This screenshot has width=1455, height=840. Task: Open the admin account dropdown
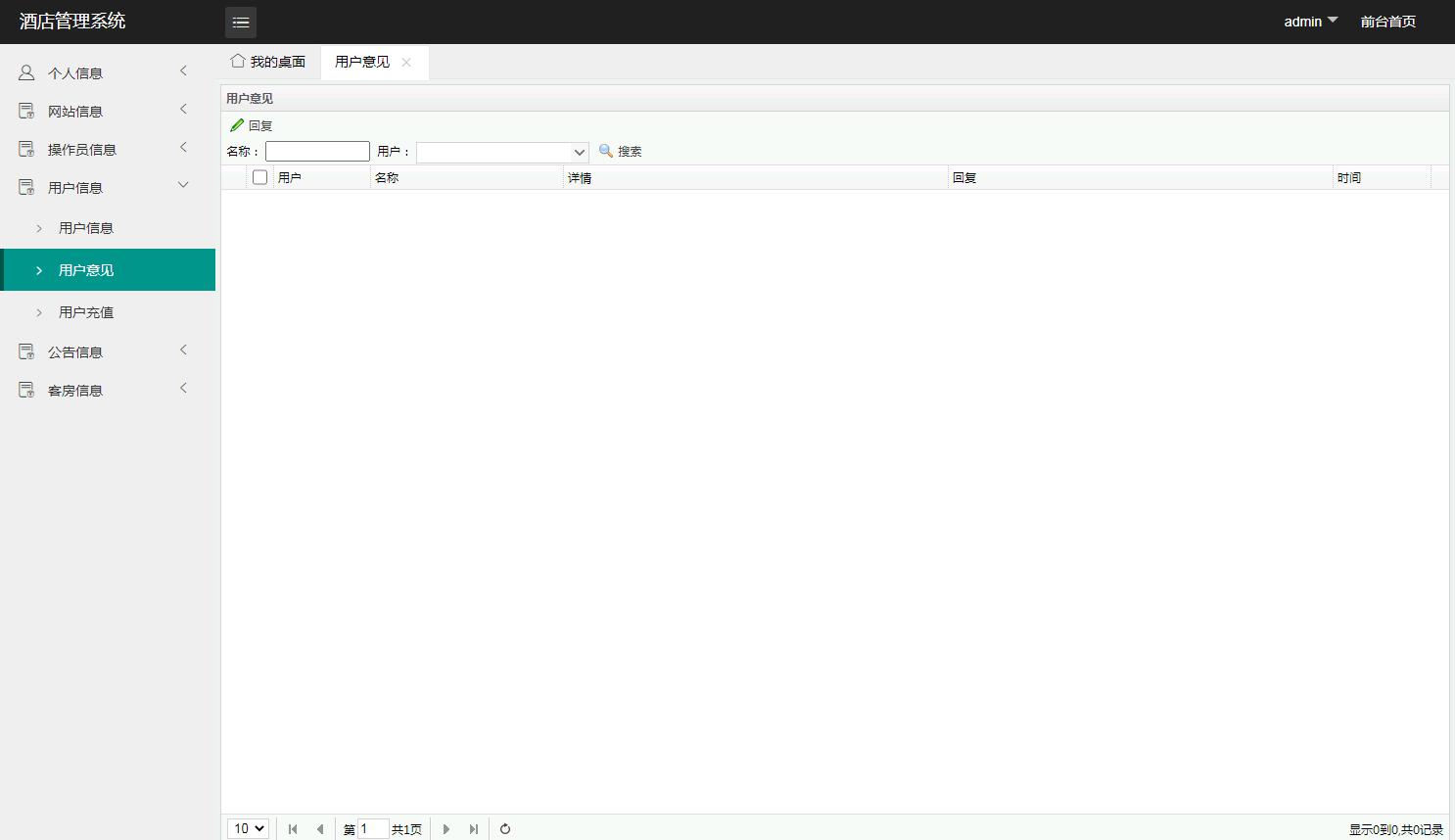click(x=1310, y=22)
